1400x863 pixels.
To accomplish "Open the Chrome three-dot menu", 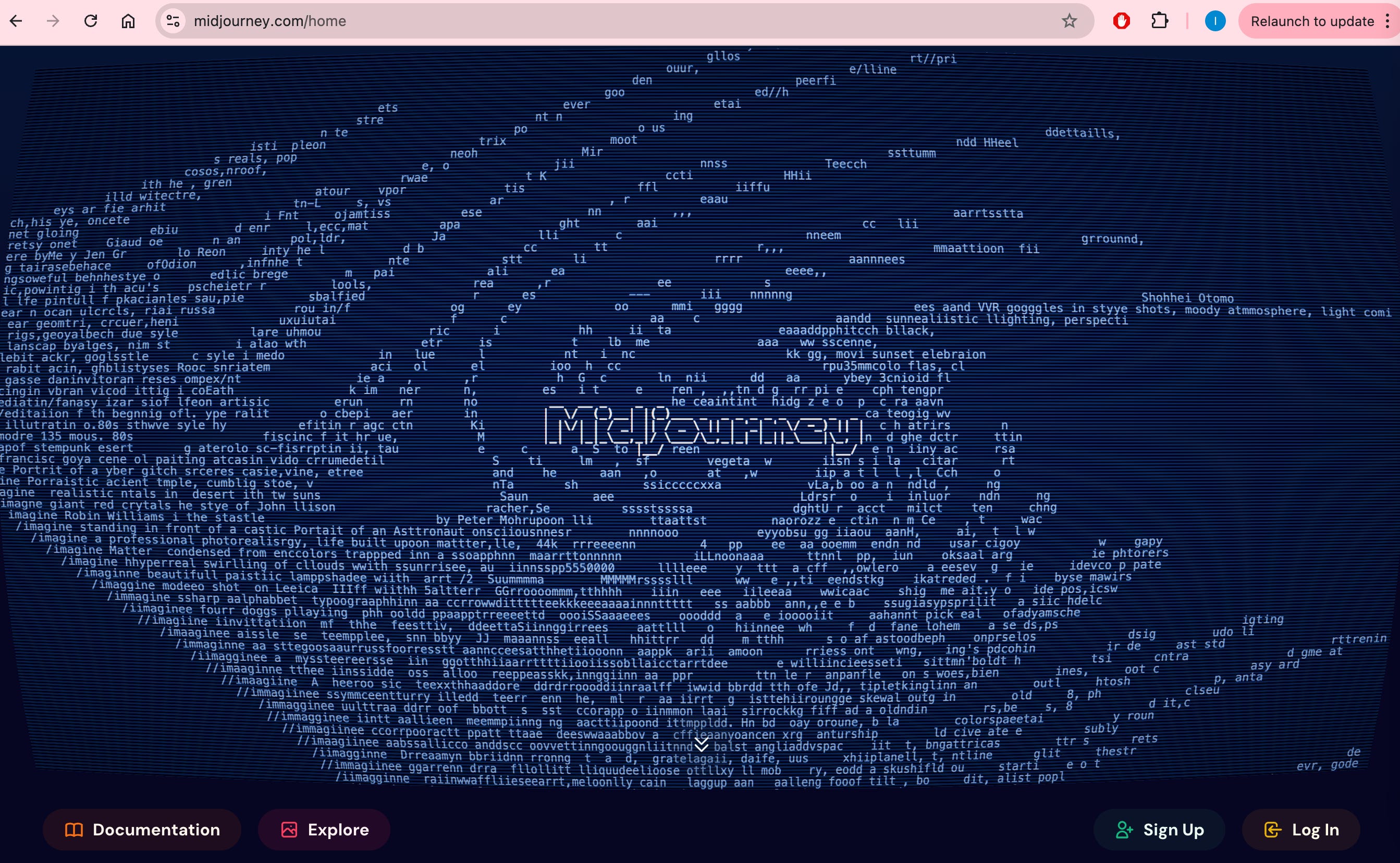I will [1387, 21].
